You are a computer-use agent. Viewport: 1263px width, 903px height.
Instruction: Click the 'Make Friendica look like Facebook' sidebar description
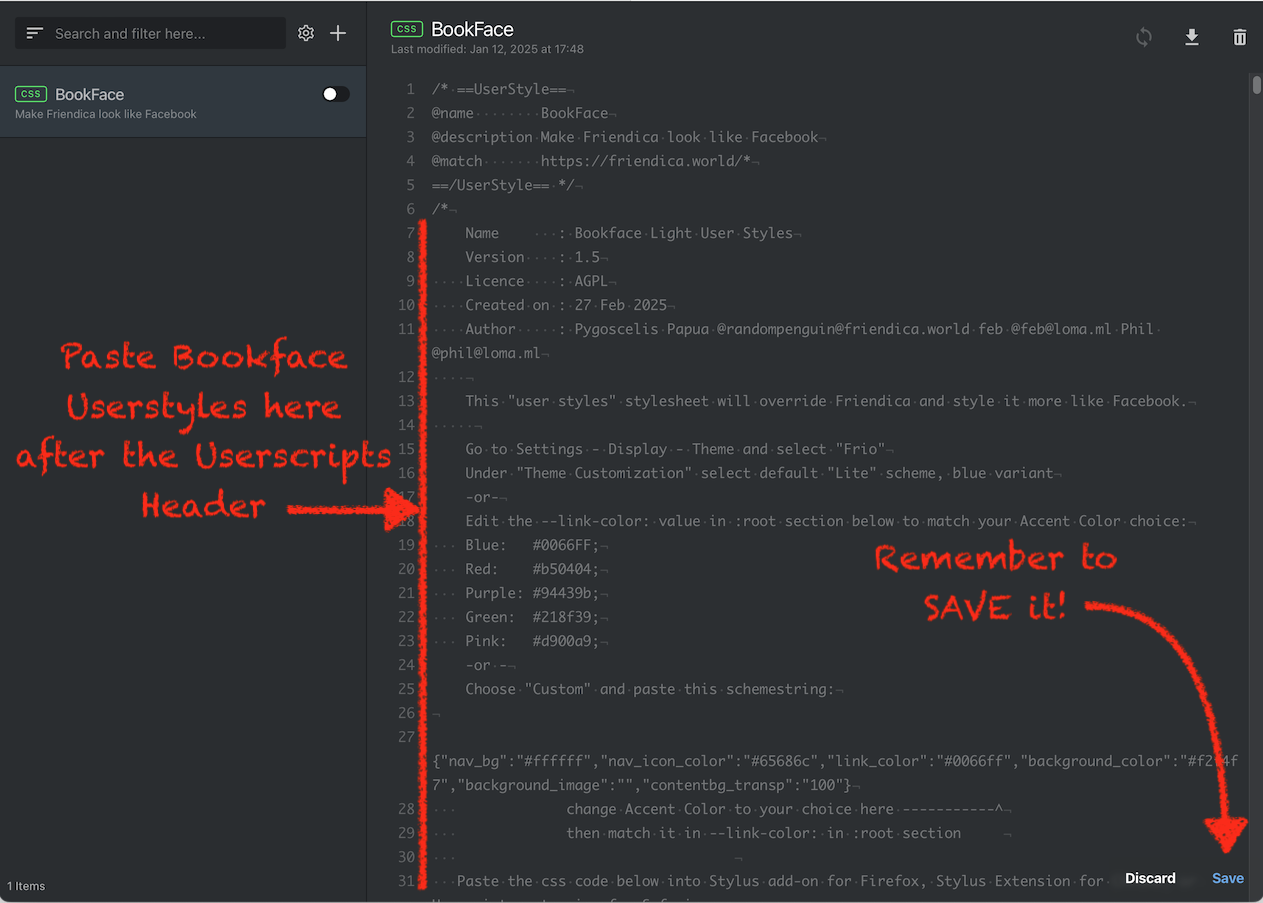pos(106,114)
